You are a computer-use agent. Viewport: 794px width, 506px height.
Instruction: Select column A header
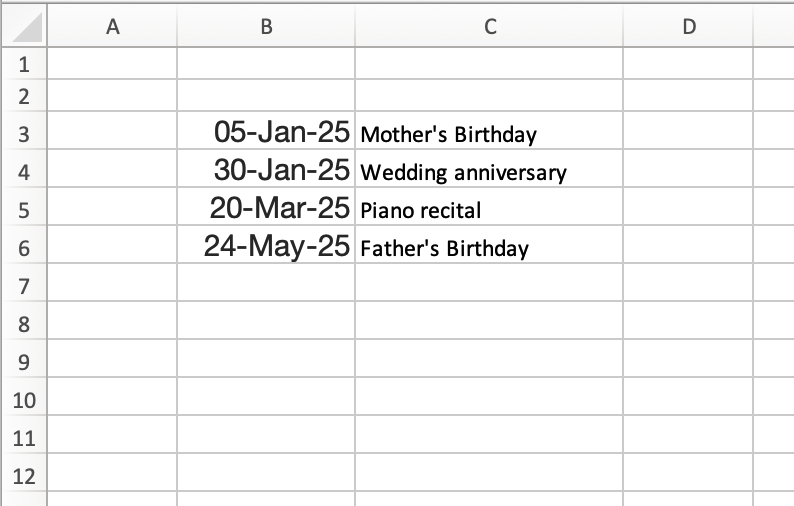[x=112, y=26]
